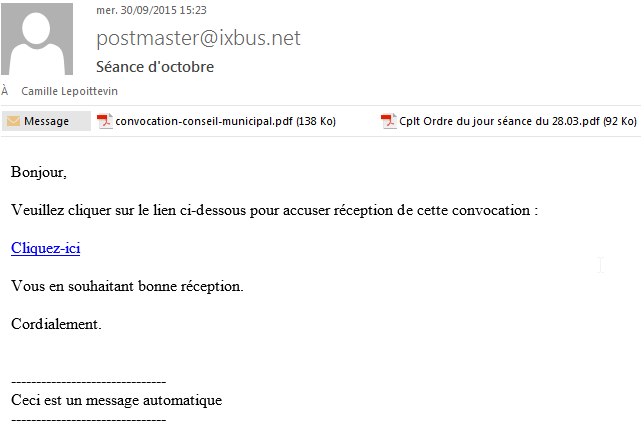Click the Cordialement closing line
641x425 pixels.
[56, 324]
